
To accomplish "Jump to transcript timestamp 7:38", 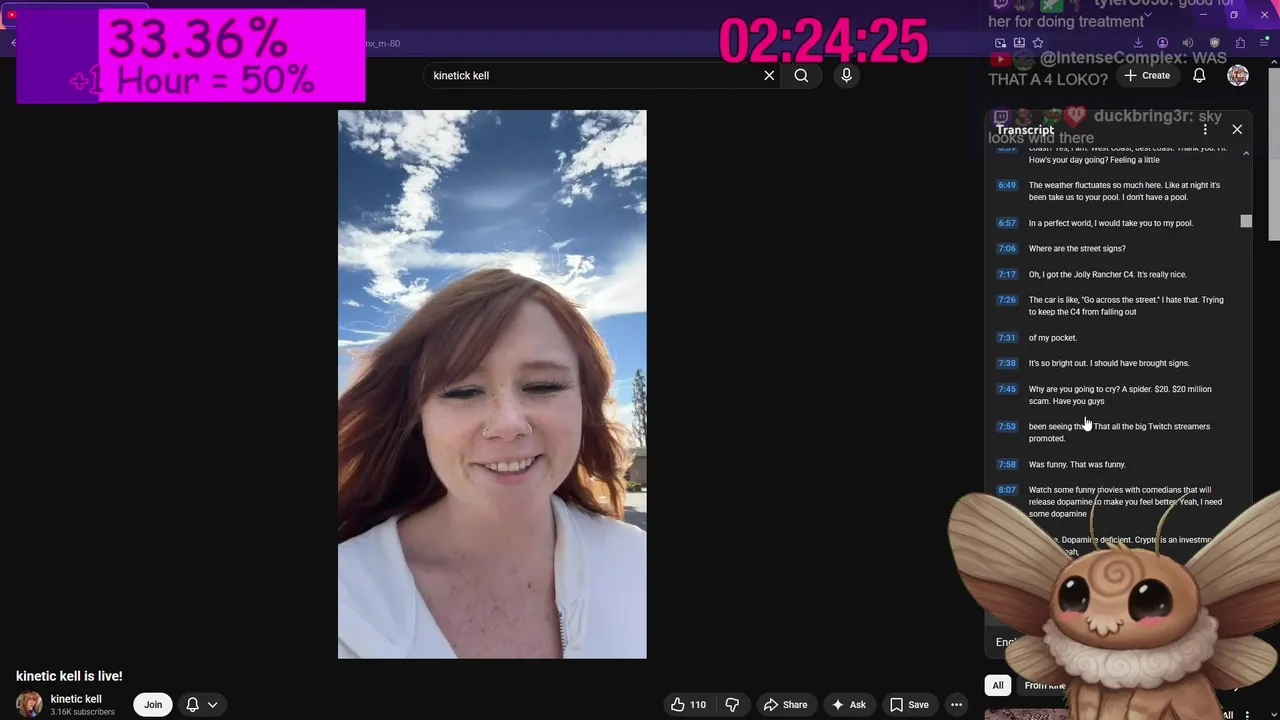I will pos(1007,363).
